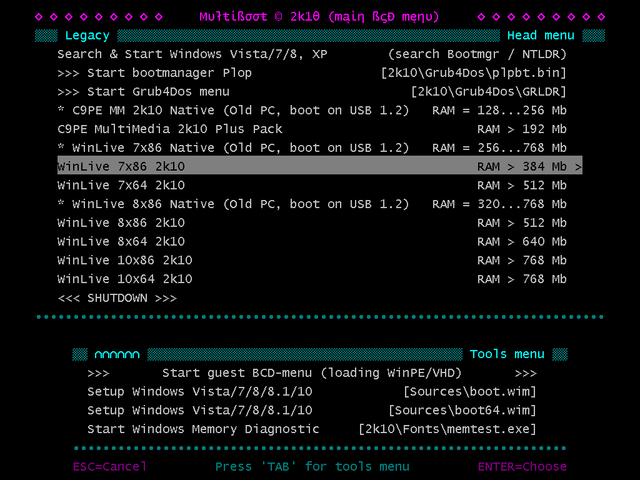Select Search & Start Windows Vista/7/8, XP entry

[x=312, y=54]
